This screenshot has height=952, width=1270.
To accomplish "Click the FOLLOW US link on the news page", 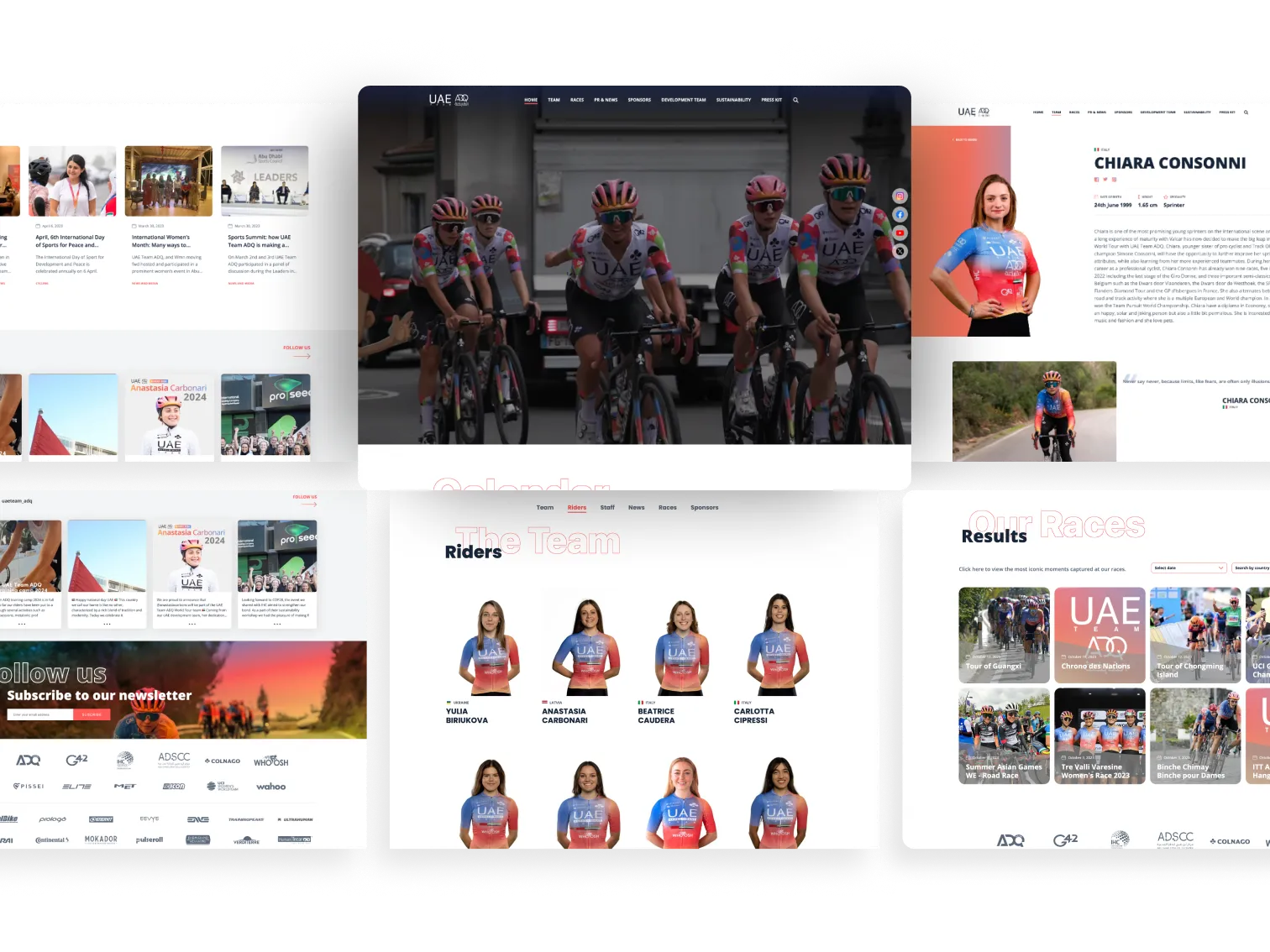I will tap(297, 348).
